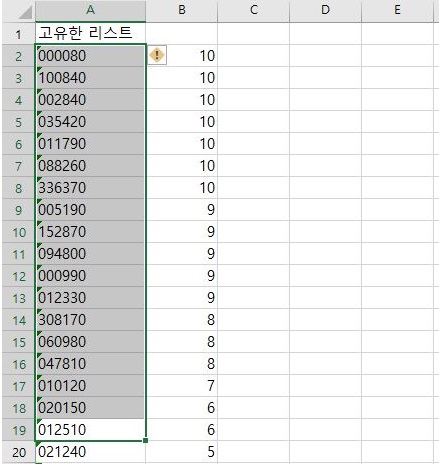
Task: Select column A header
Action: click(90, 10)
